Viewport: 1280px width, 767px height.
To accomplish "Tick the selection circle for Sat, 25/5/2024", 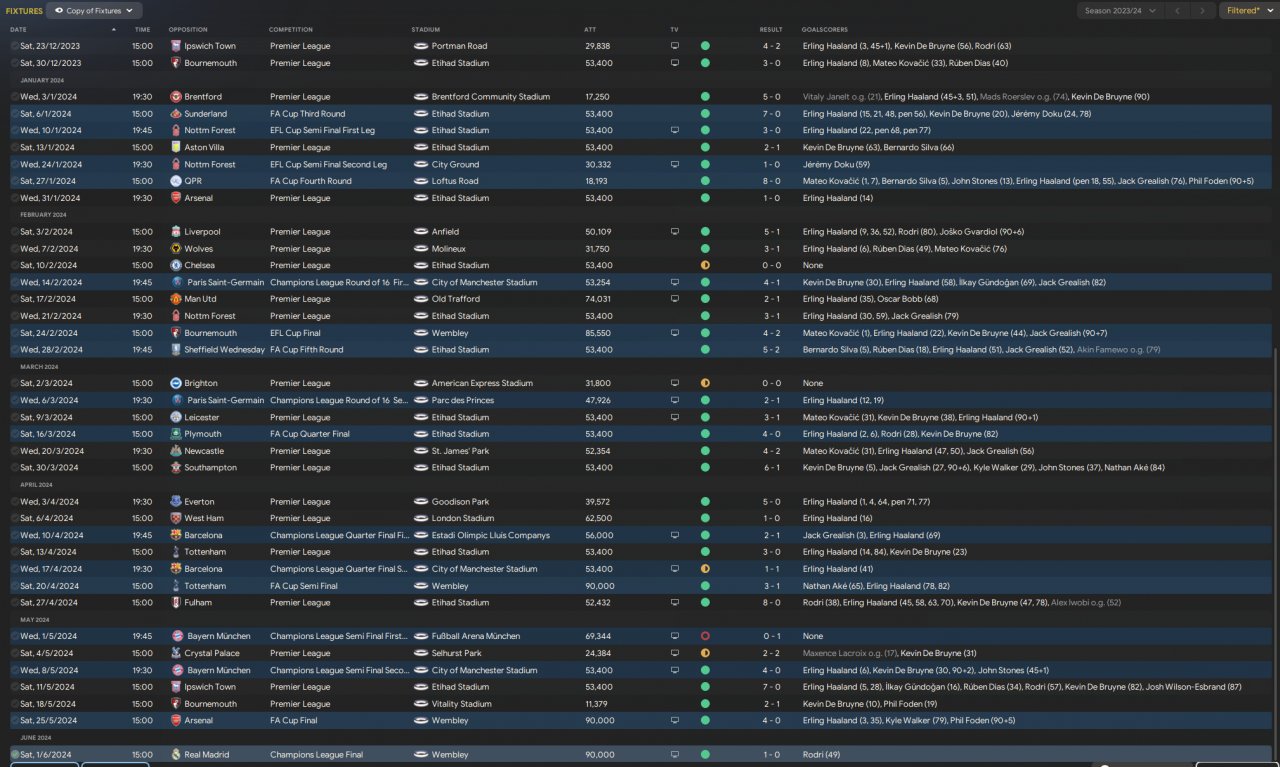I will 15,721.
